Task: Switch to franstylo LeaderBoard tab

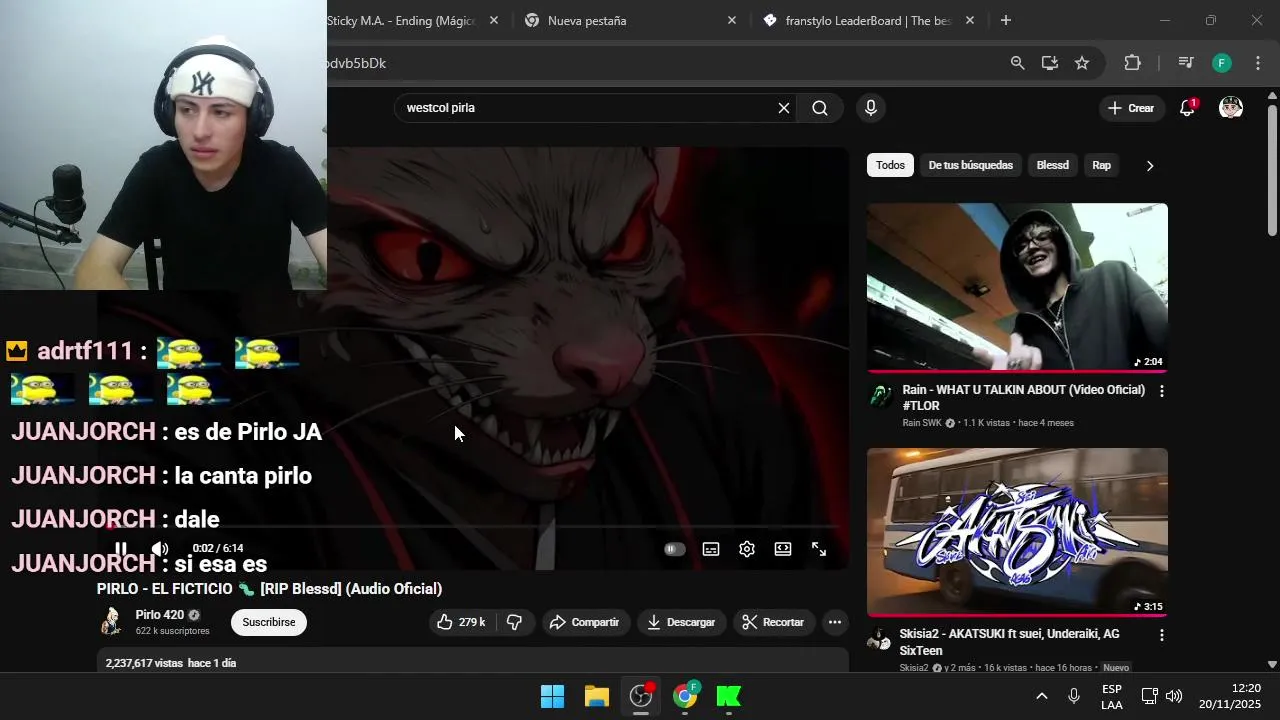Action: click(x=858, y=20)
